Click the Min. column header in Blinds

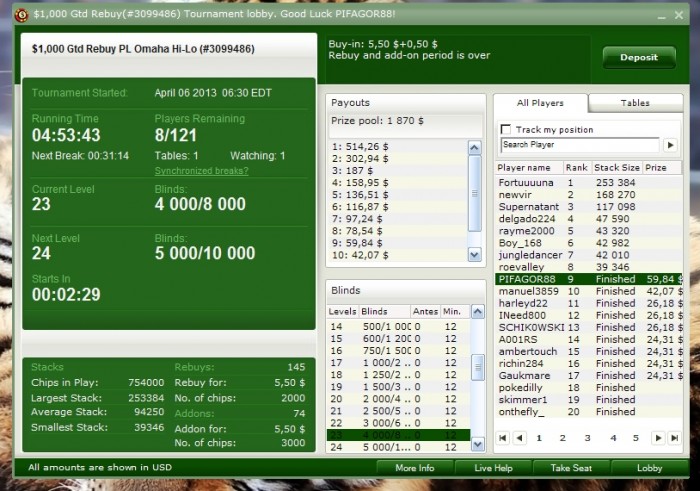point(455,311)
